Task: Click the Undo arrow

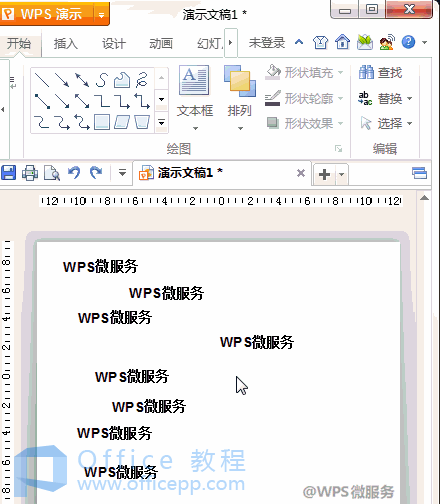Action: pos(74,173)
